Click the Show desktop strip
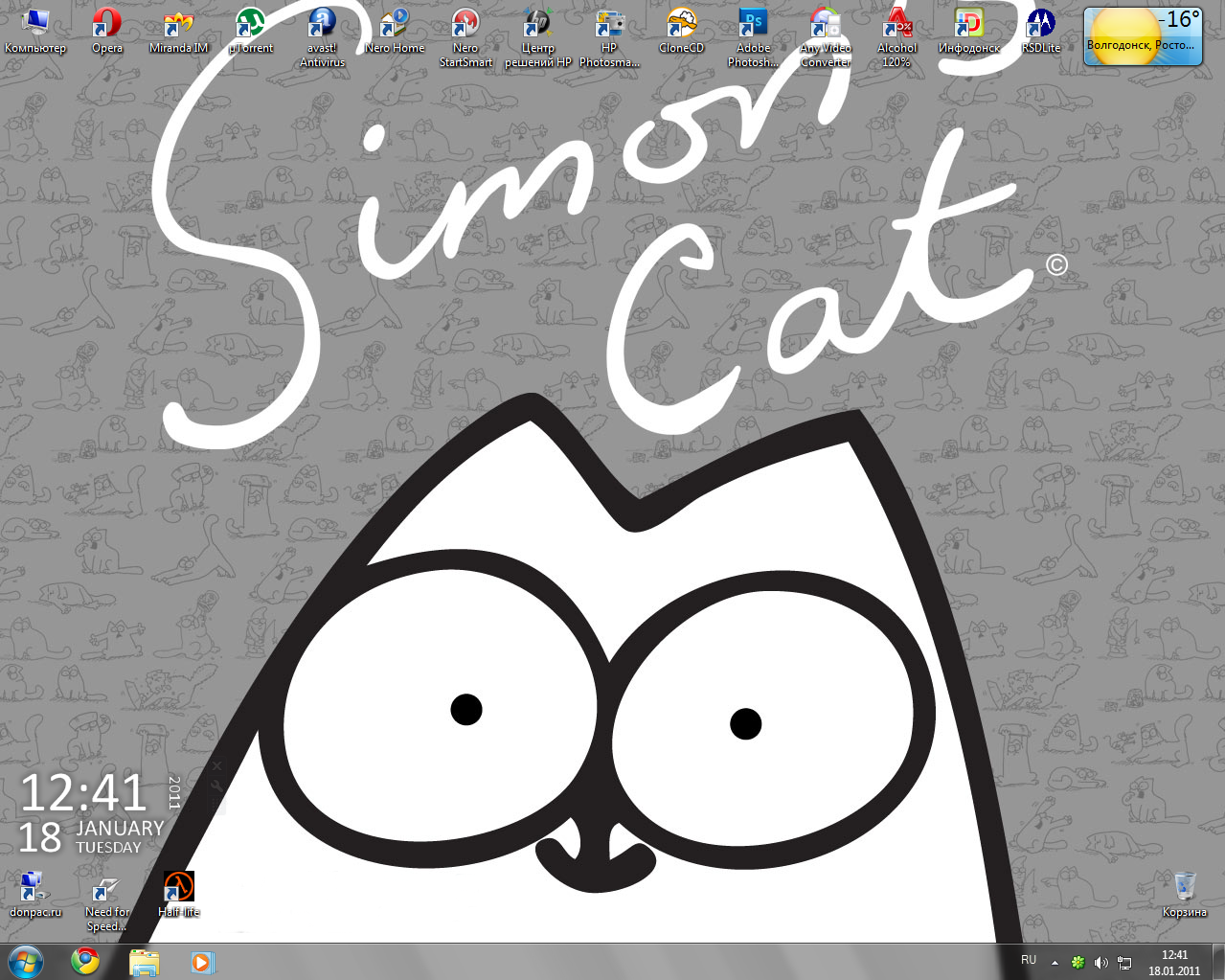 (x=1218, y=961)
